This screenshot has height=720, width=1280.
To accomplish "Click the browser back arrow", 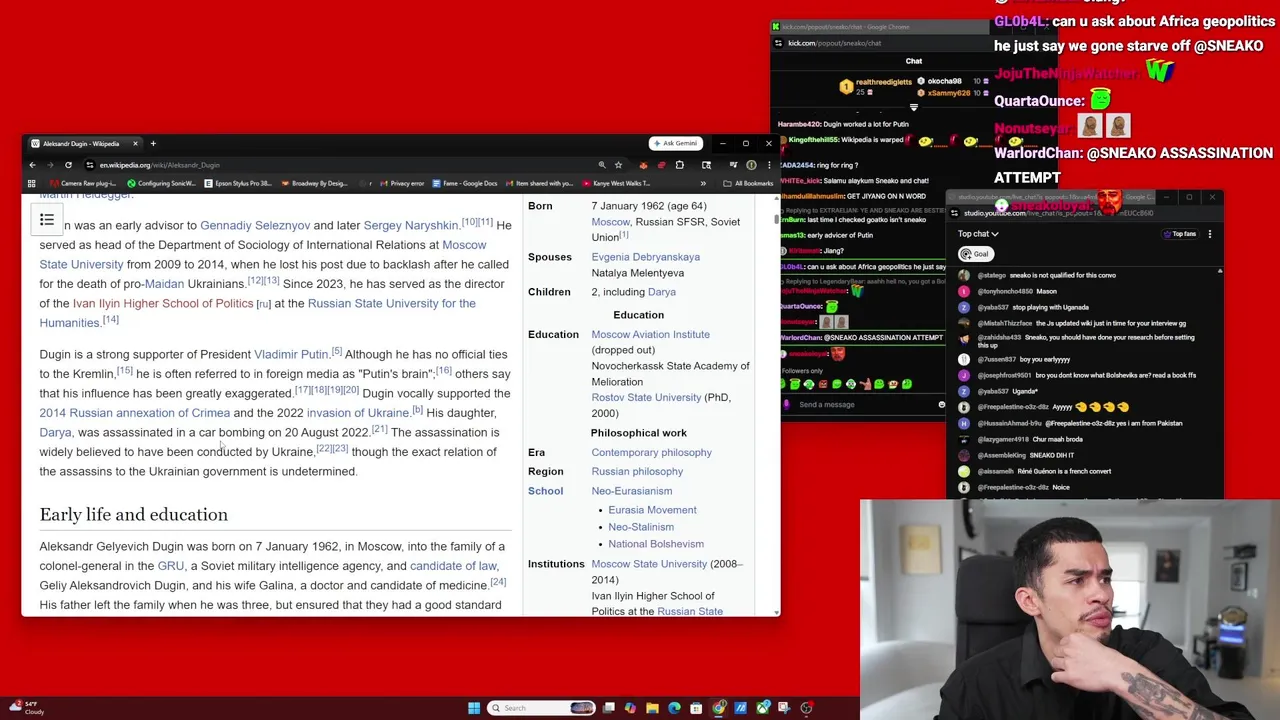I will [x=32, y=165].
